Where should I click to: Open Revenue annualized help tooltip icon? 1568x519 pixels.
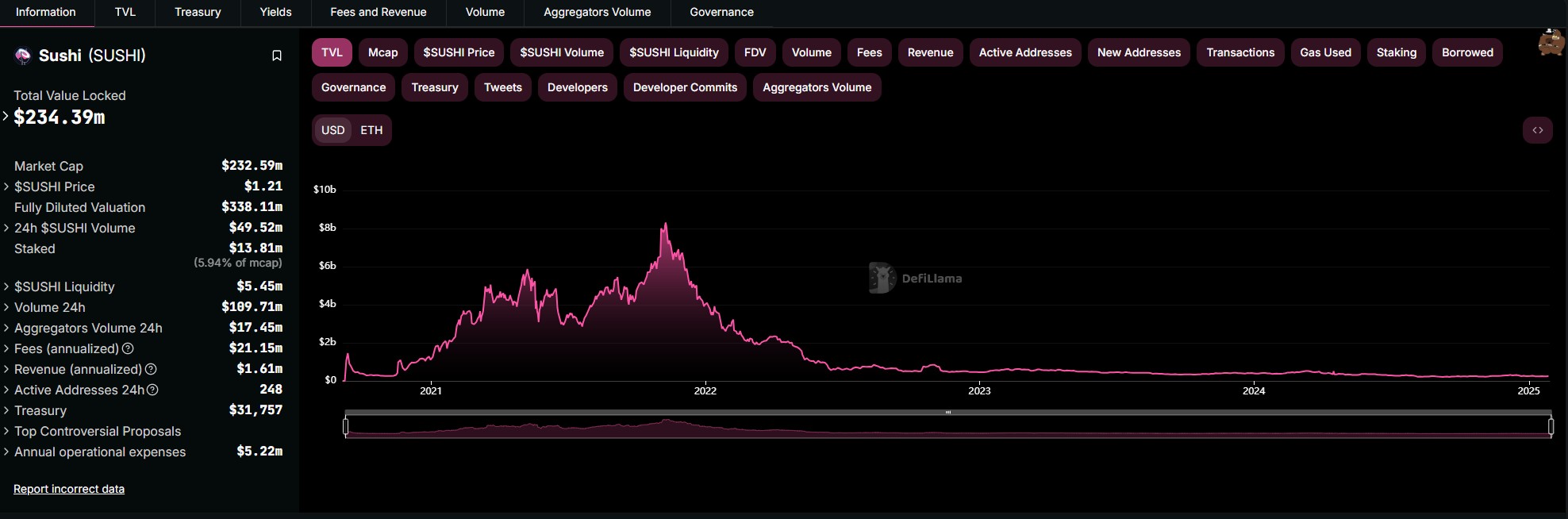click(x=151, y=369)
